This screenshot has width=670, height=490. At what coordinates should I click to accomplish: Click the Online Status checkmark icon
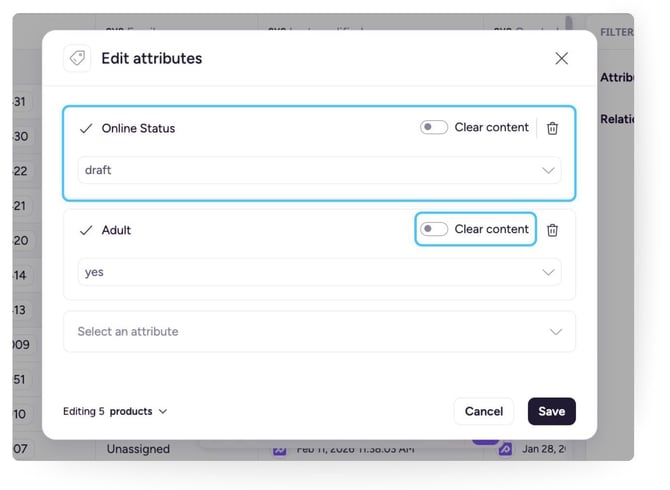click(x=86, y=128)
